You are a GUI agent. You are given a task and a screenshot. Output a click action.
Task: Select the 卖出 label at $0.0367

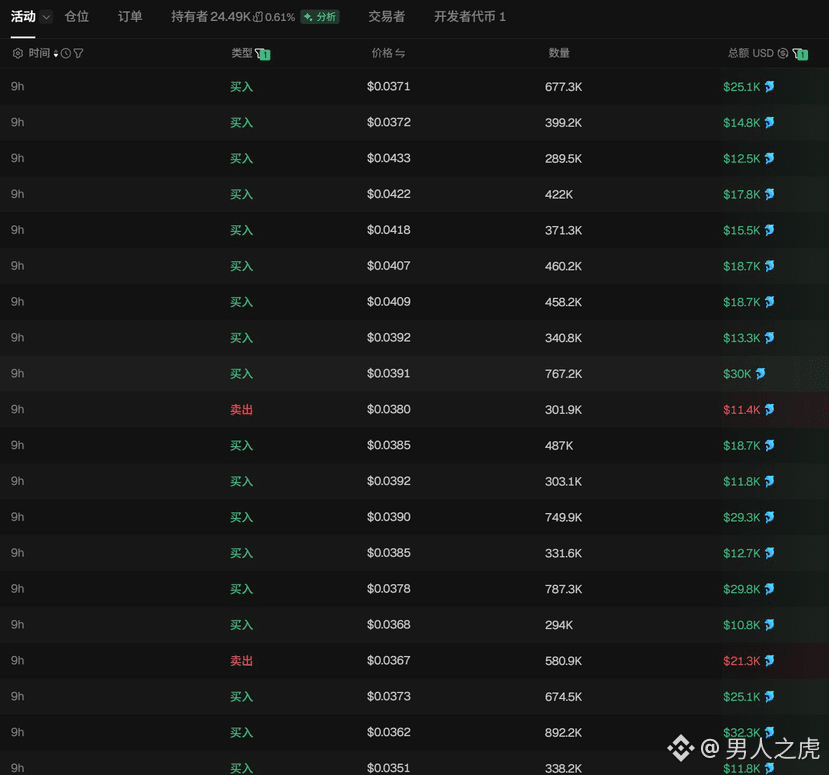pyautogui.click(x=242, y=661)
